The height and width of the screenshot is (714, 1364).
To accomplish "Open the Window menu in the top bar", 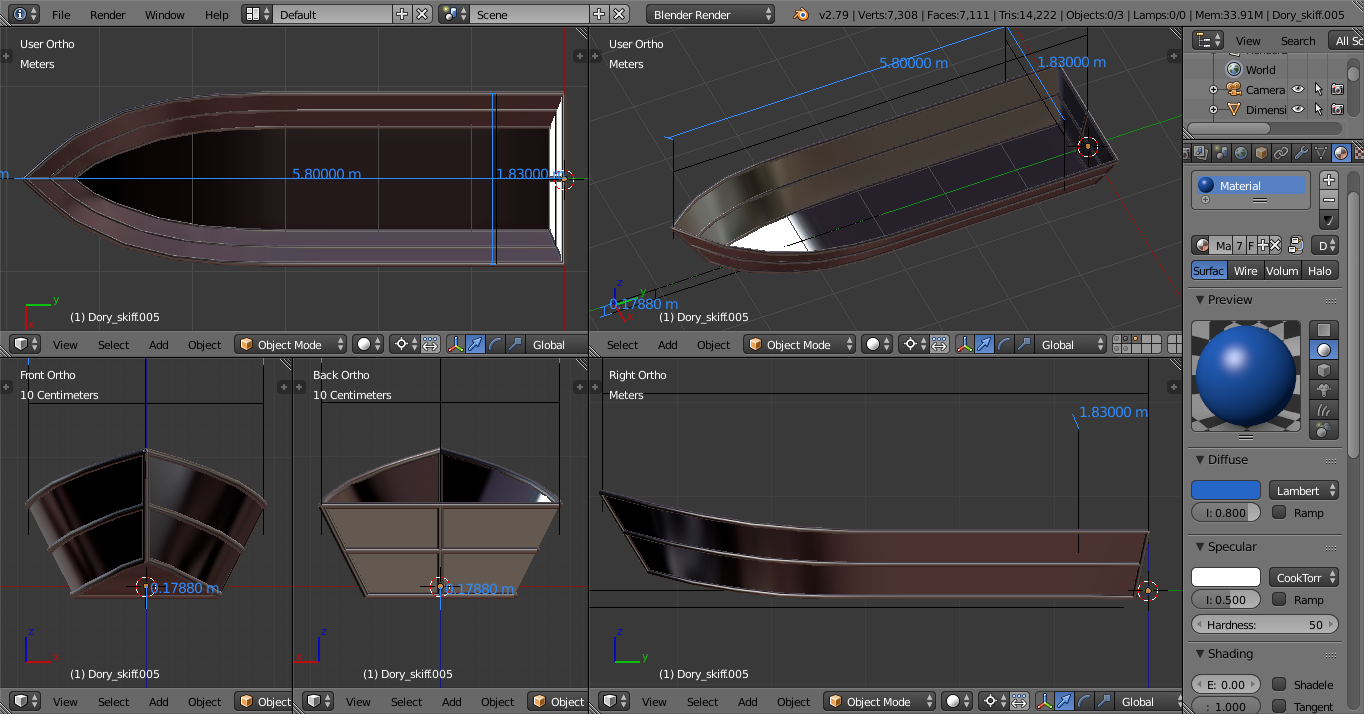I will pos(164,15).
